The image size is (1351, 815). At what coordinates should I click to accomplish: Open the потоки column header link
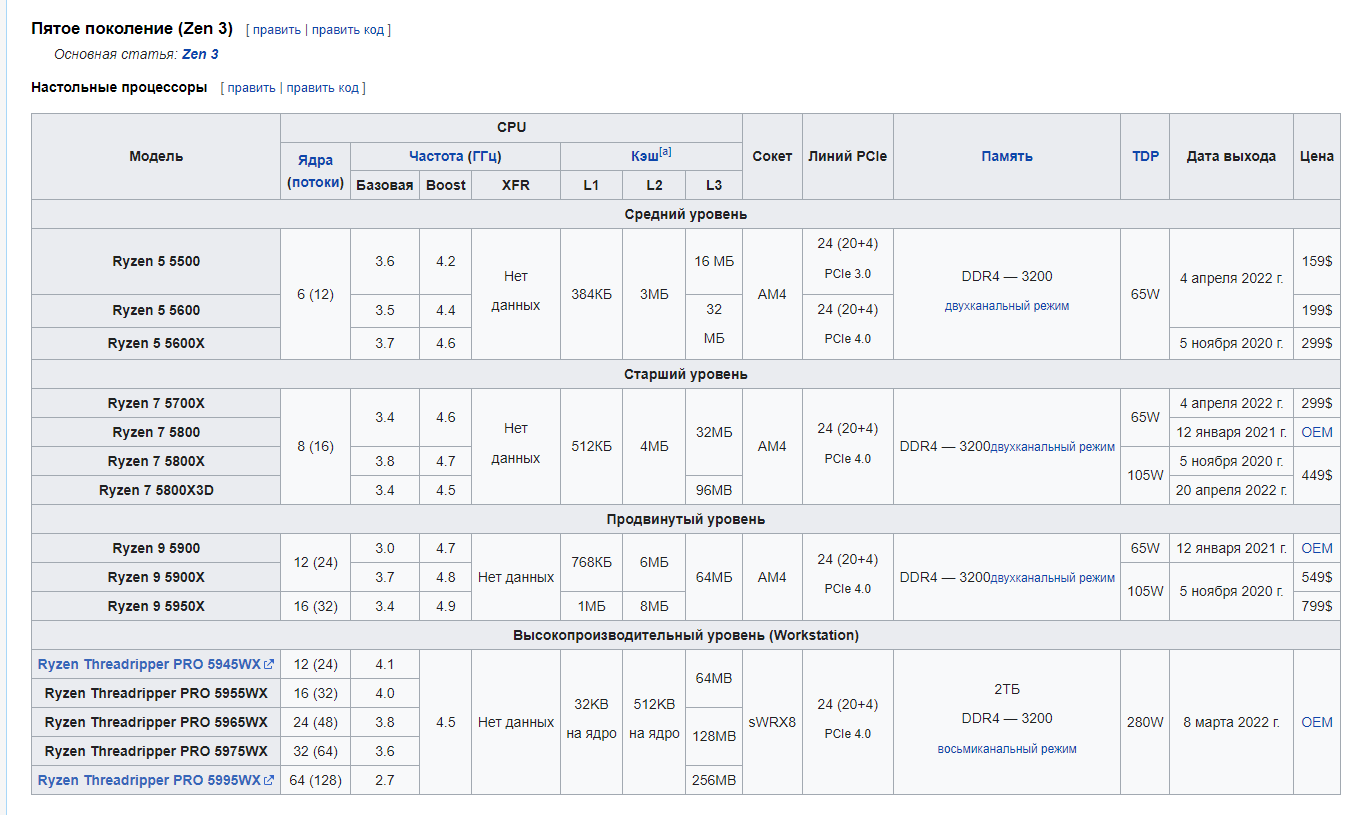pyautogui.click(x=315, y=182)
